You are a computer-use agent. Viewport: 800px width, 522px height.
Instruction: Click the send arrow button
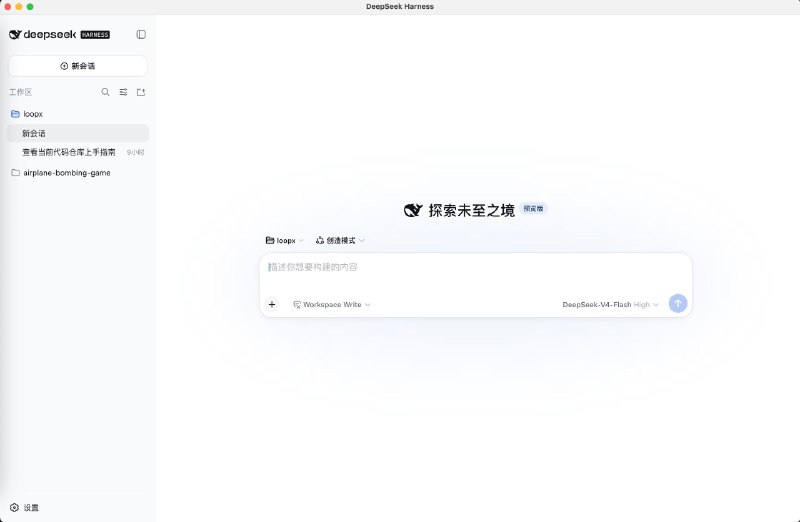[678, 303]
